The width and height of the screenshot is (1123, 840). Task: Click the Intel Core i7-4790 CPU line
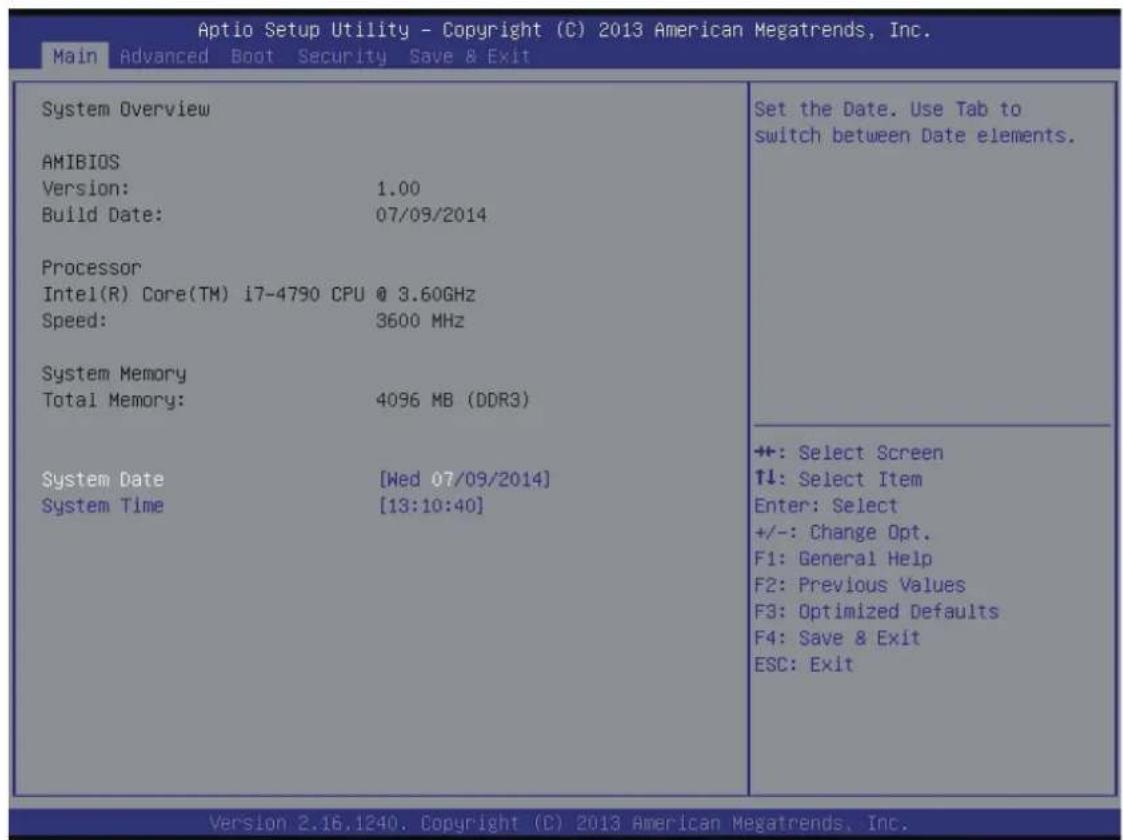259,294
